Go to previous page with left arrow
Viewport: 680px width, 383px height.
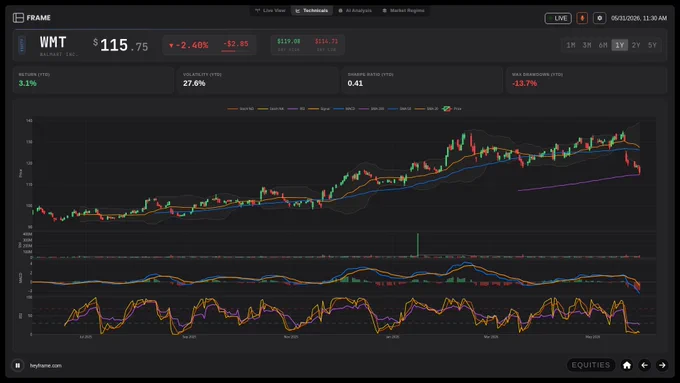[644, 365]
